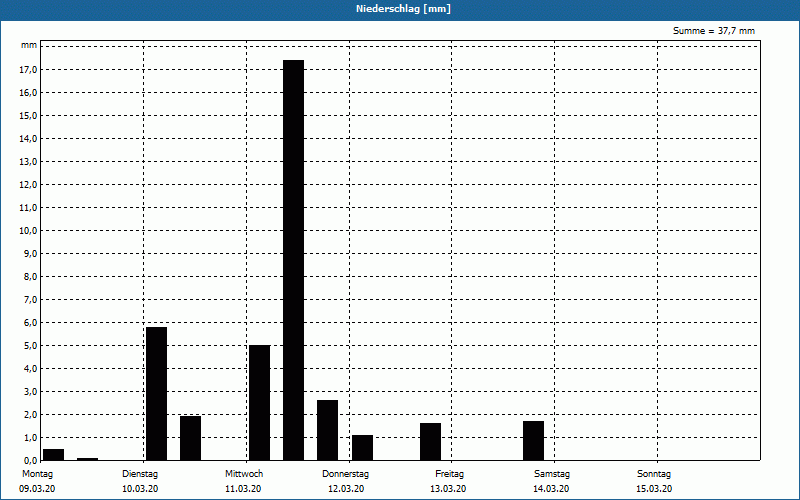Click the date 10.03.20
The height and width of the screenshot is (500, 800).
(x=140, y=489)
